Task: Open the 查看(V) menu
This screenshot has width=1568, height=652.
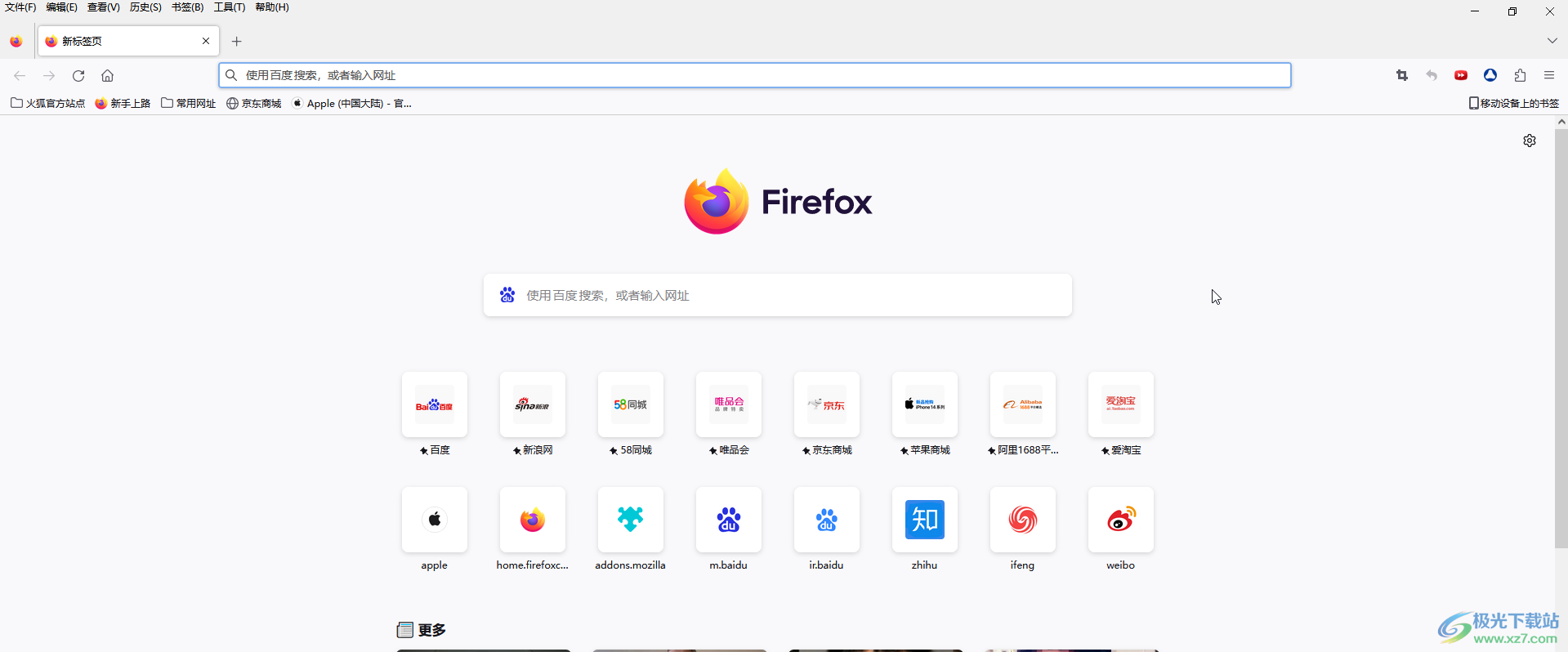Action: coord(104,7)
